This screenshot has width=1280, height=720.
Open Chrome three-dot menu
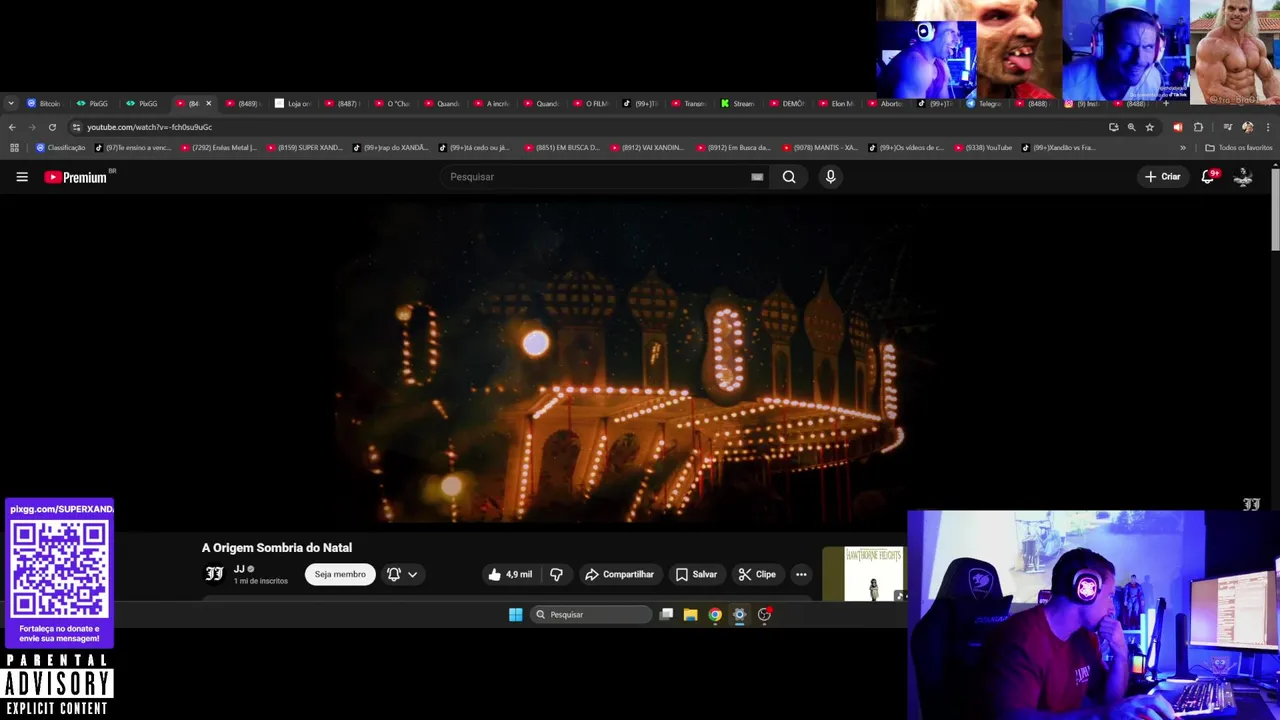click(x=1268, y=127)
